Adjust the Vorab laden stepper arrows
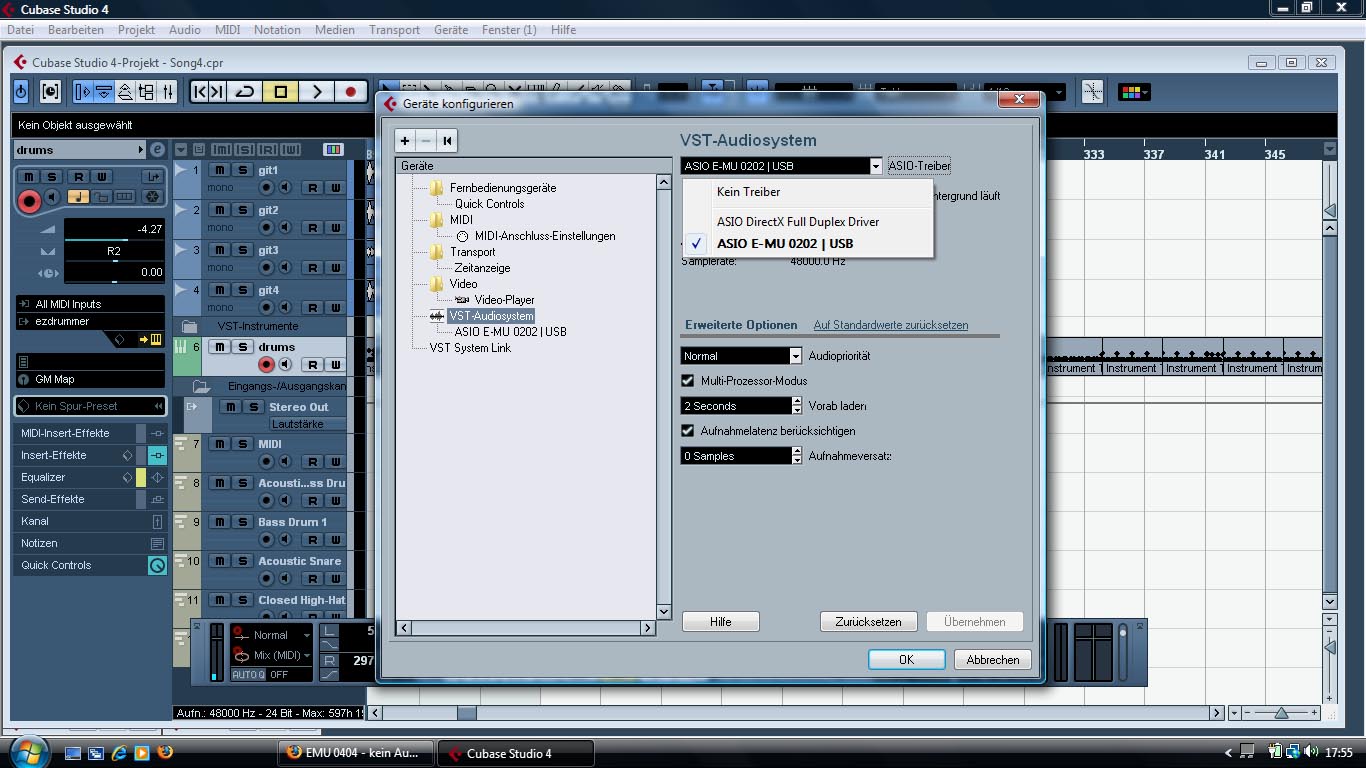This screenshot has width=1366, height=768. coord(797,406)
